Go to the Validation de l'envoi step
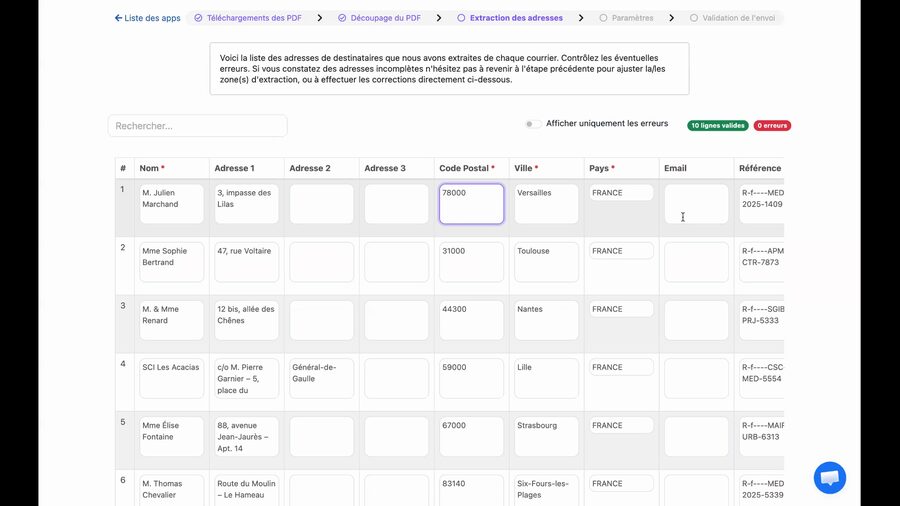The height and width of the screenshot is (506, 900). [x=738, y=18]
